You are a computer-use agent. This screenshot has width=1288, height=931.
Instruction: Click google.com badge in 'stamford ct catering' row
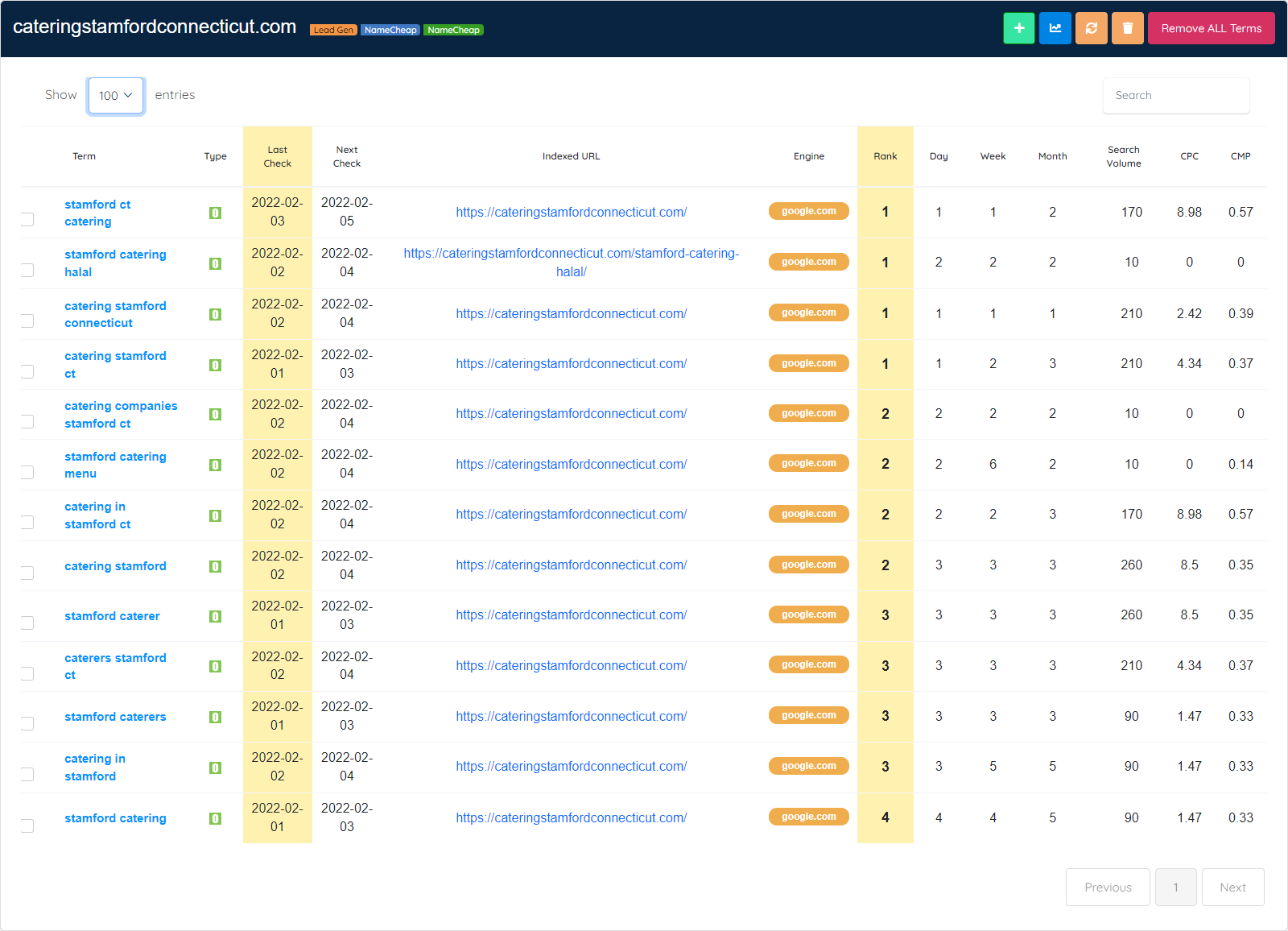click(x=809, y=211)
